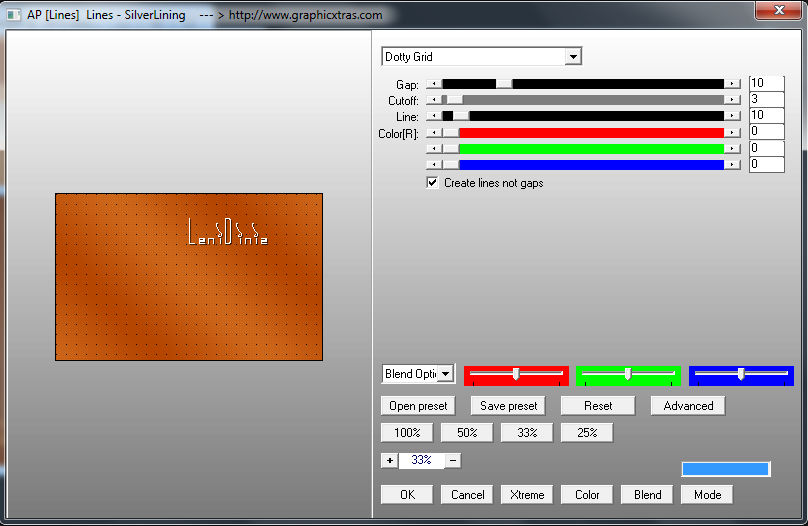Screen dimensions: 808x526
Task: Click the light blue color swatch
Action: click(x=725, y=469)
